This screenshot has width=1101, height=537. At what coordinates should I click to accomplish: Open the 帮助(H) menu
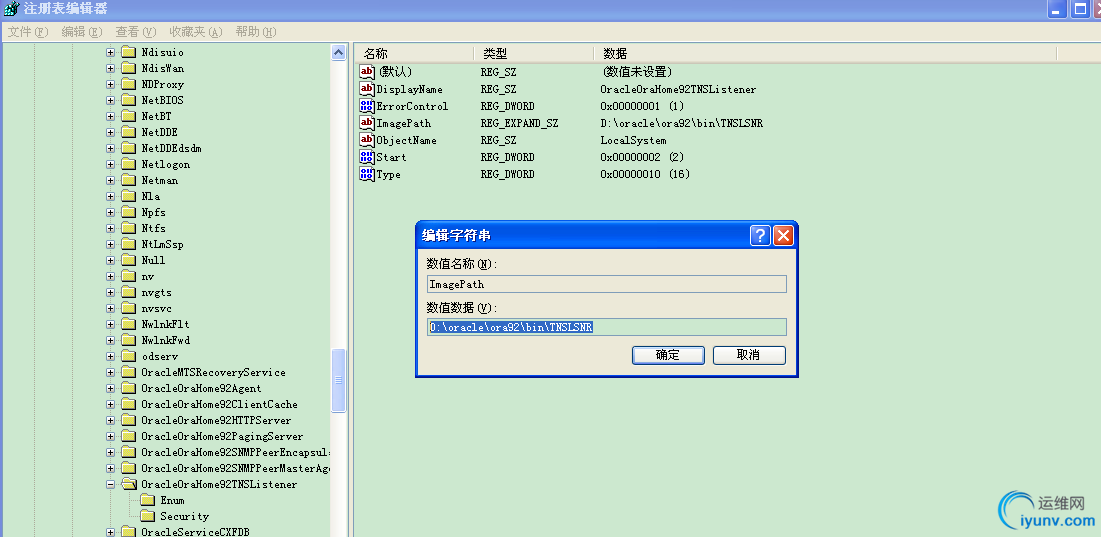click(256, 32)
